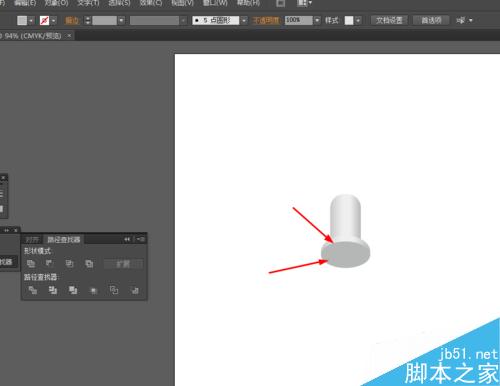Click the stroke swatch with red slash

point(44,21)
